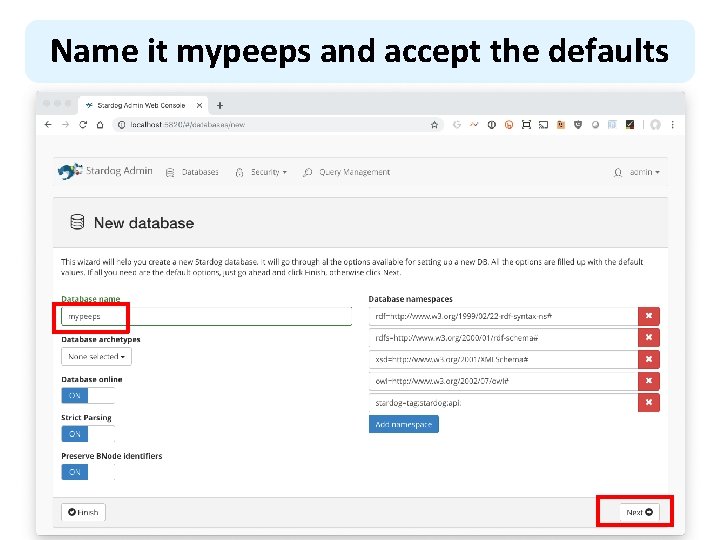
Task: Edit the stardog namespace field
Action: click(503, 403)
